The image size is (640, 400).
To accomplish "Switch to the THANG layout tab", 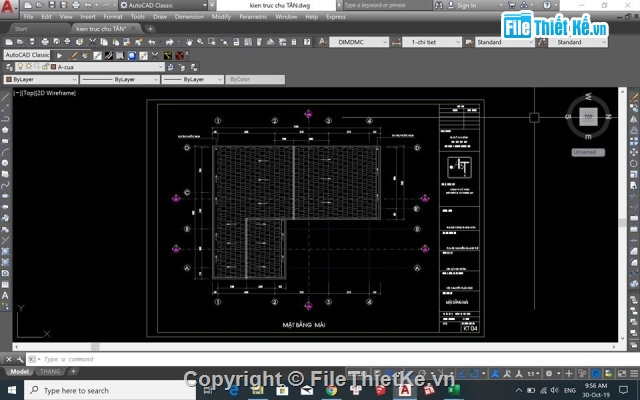I will tap(50, 371).
